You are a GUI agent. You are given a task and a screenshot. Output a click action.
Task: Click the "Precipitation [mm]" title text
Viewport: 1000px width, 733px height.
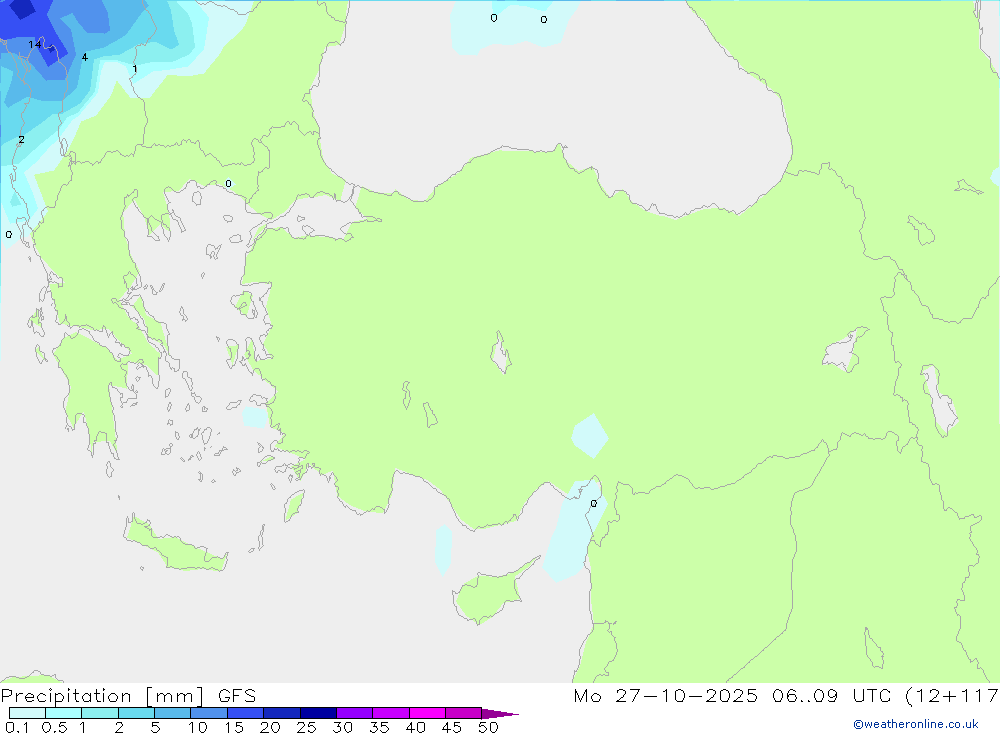click(102, 696)
